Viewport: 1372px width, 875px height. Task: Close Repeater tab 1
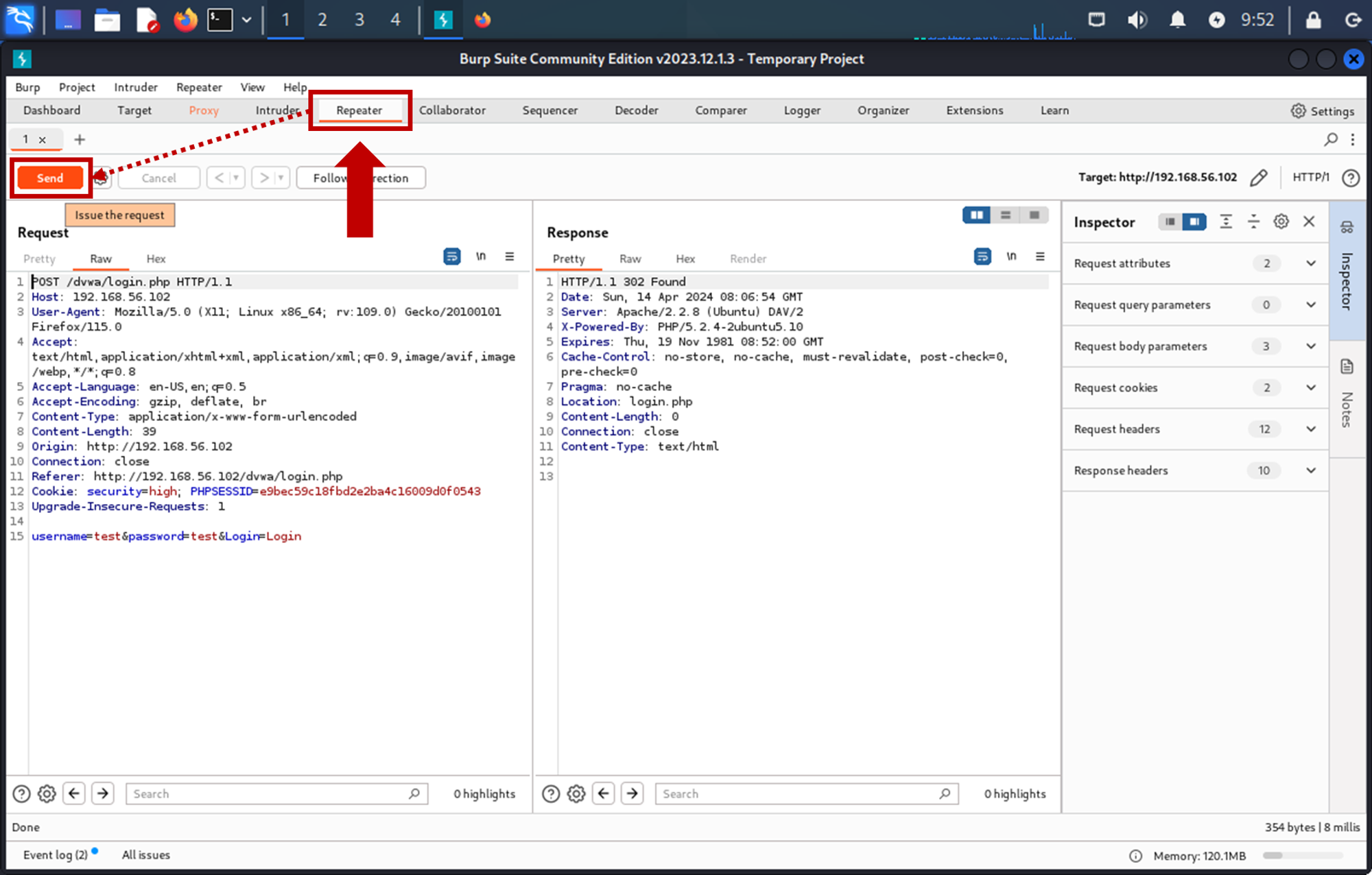point(43,140)
